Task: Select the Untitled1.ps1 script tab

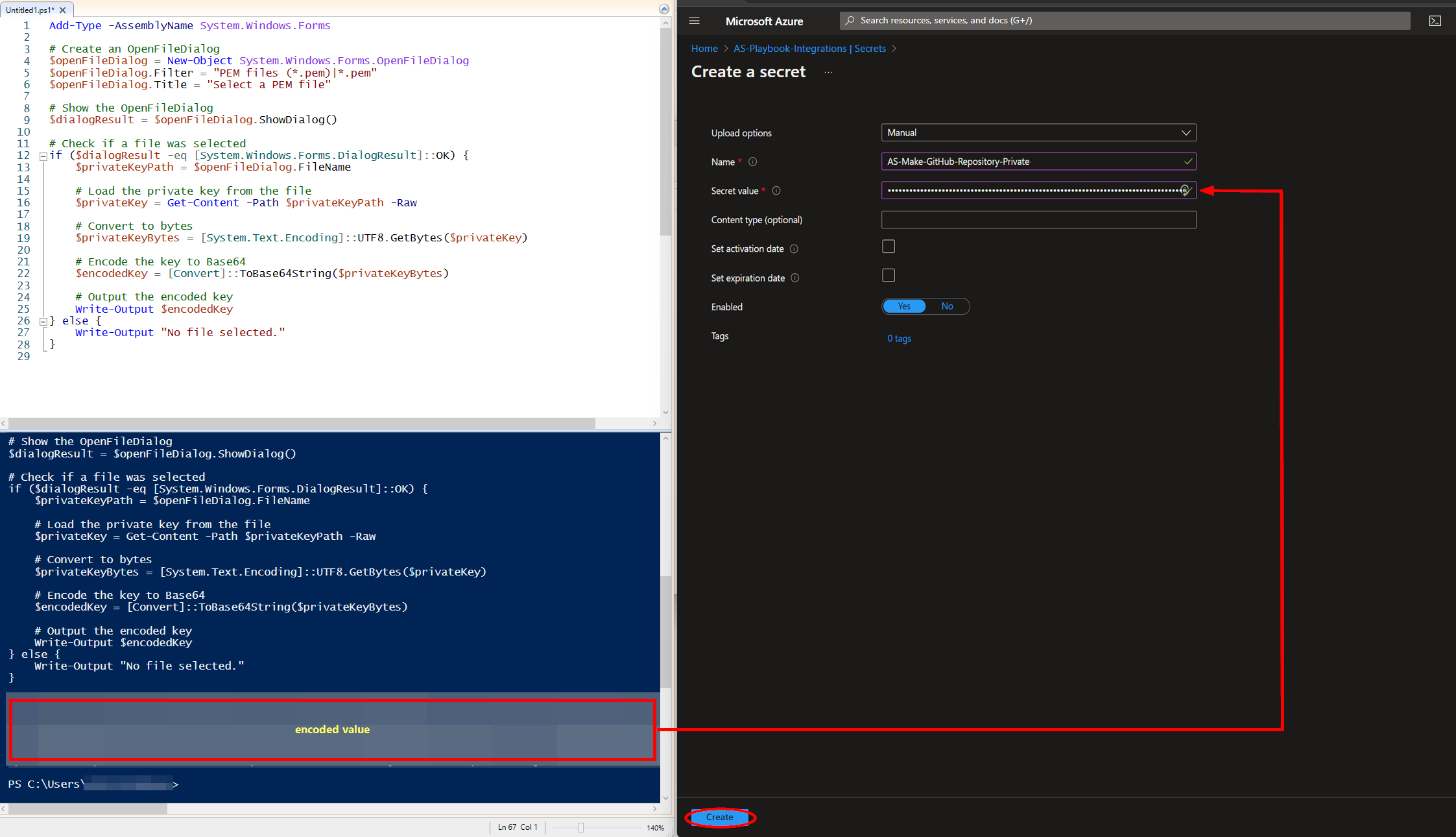Action: coord(30,10)
